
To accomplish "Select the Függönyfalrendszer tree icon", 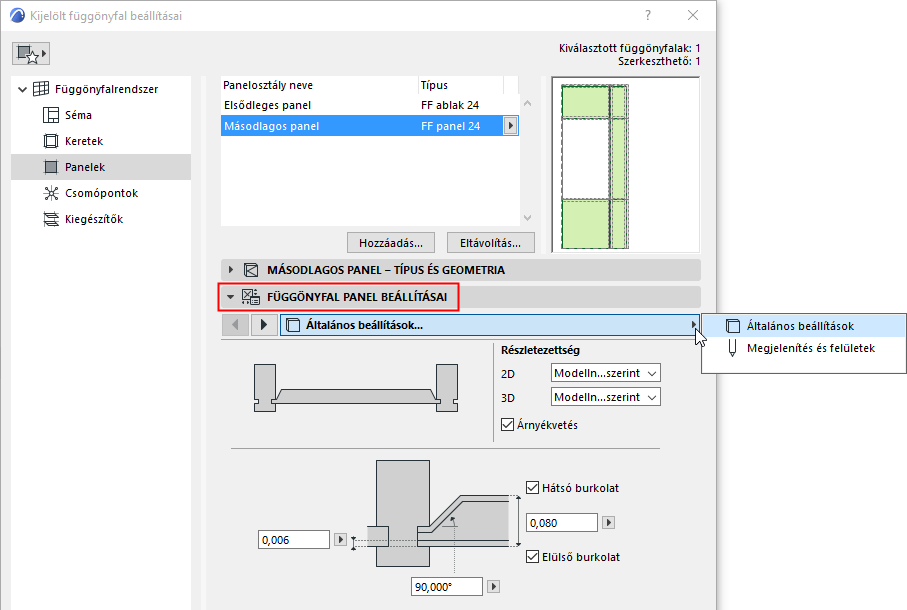I will pos(39,88).
